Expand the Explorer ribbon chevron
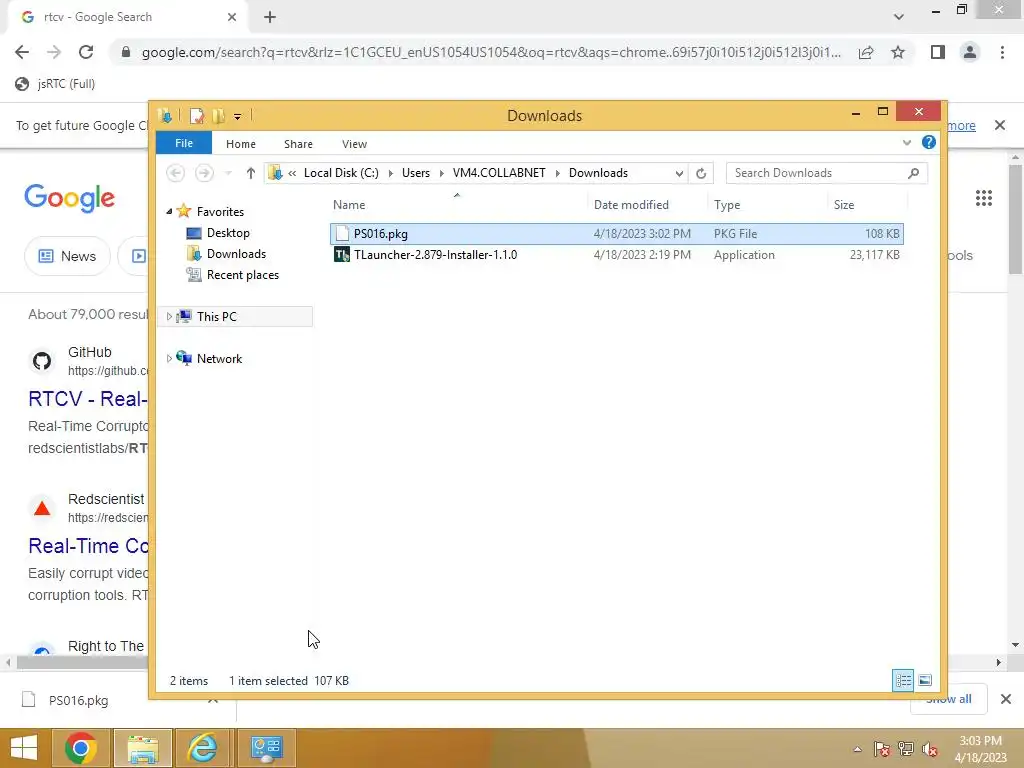The height and width of the screenshot is (768, 1024). pos(906,142)
